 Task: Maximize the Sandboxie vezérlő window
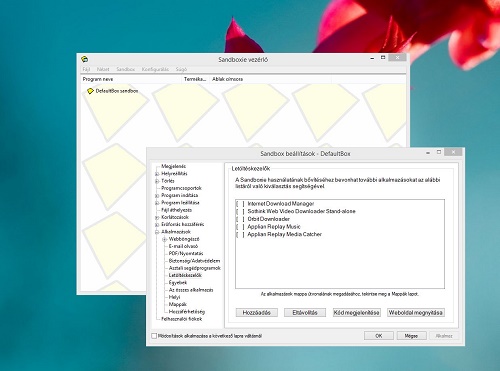383,58
